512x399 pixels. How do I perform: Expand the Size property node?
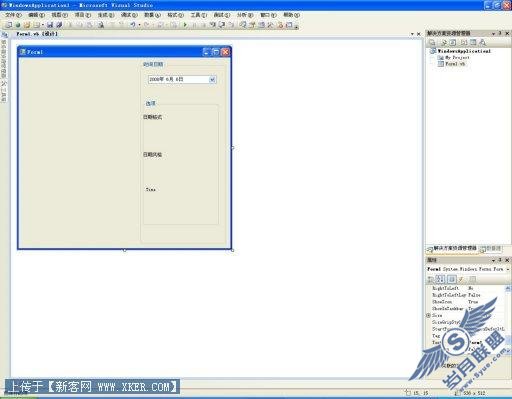pyautogui.click(x=429, y=315)
